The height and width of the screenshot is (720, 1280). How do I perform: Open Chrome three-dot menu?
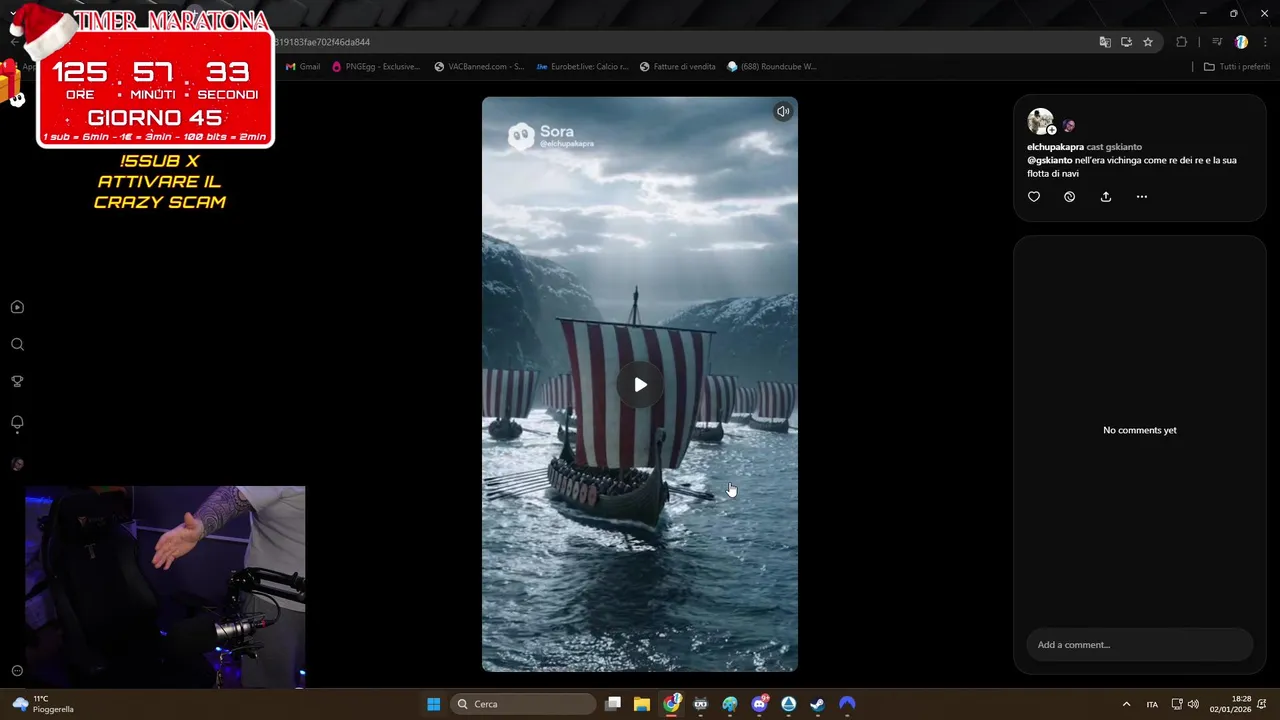tap(1266, 42)
